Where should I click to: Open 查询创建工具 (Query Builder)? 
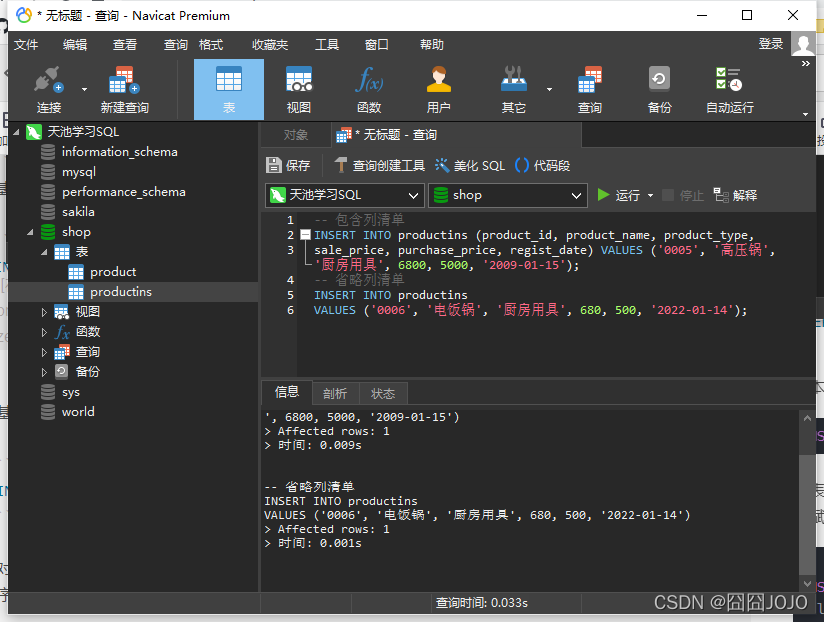point(379,165)
